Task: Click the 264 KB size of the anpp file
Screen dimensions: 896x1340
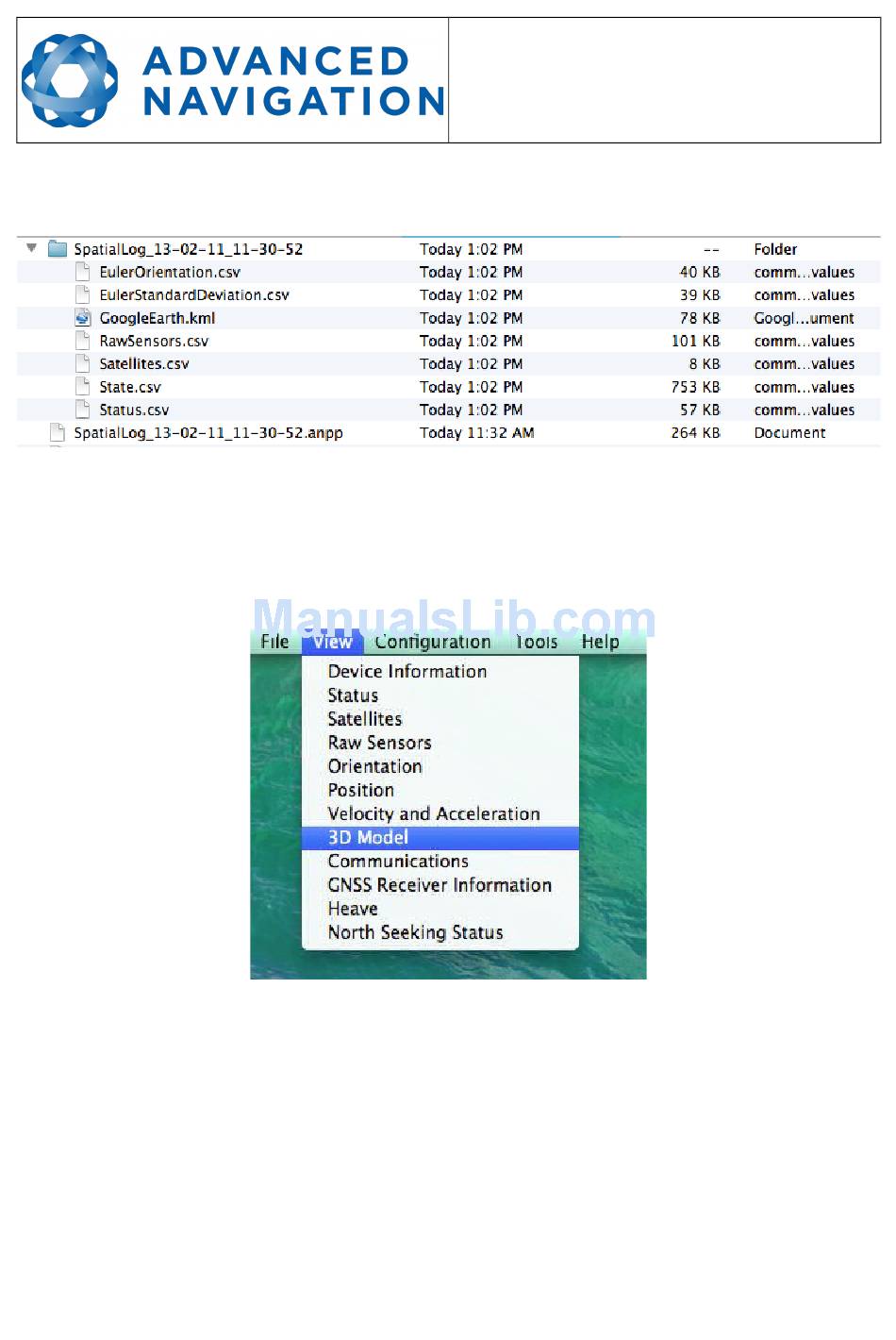Action: point(695,432)
